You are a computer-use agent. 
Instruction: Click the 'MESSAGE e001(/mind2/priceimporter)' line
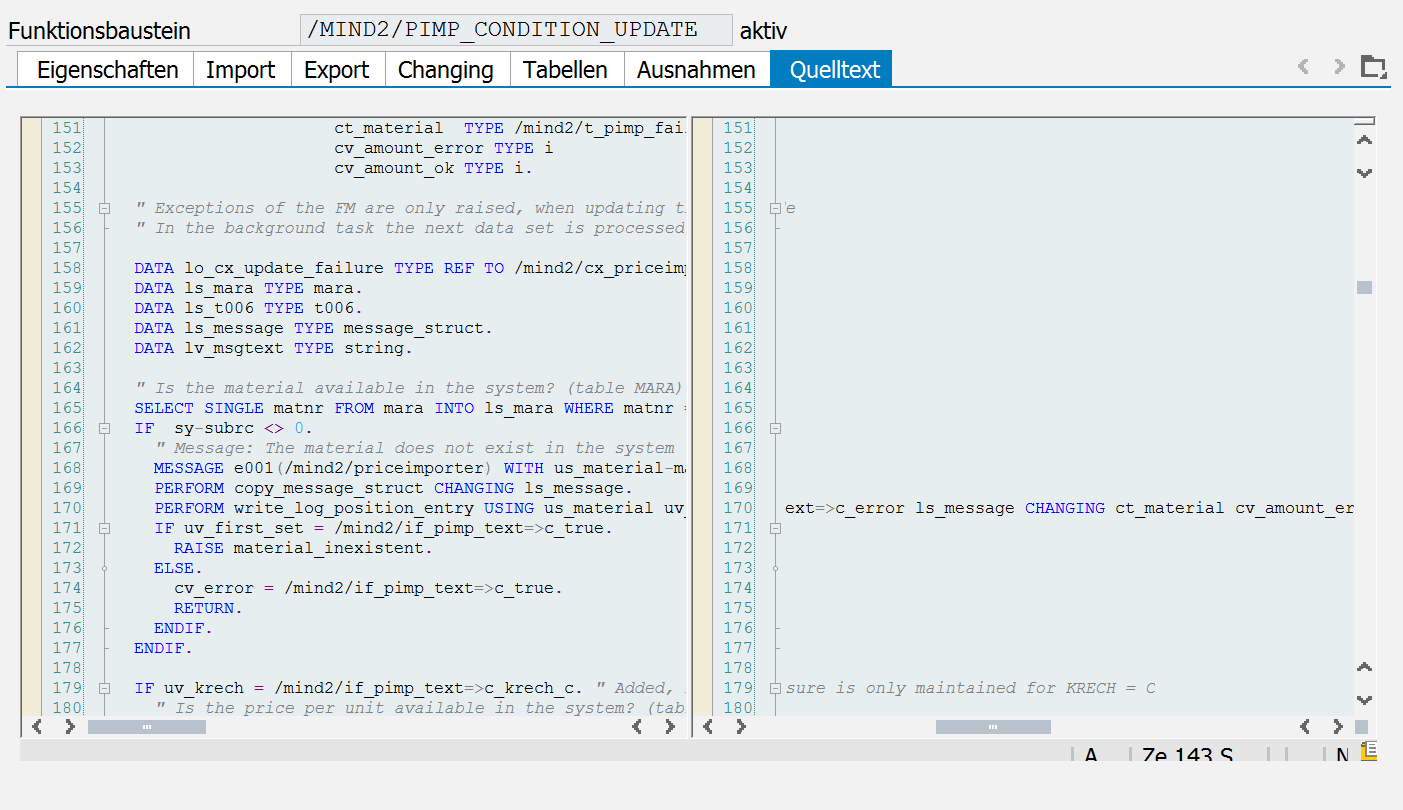(420, 468)
